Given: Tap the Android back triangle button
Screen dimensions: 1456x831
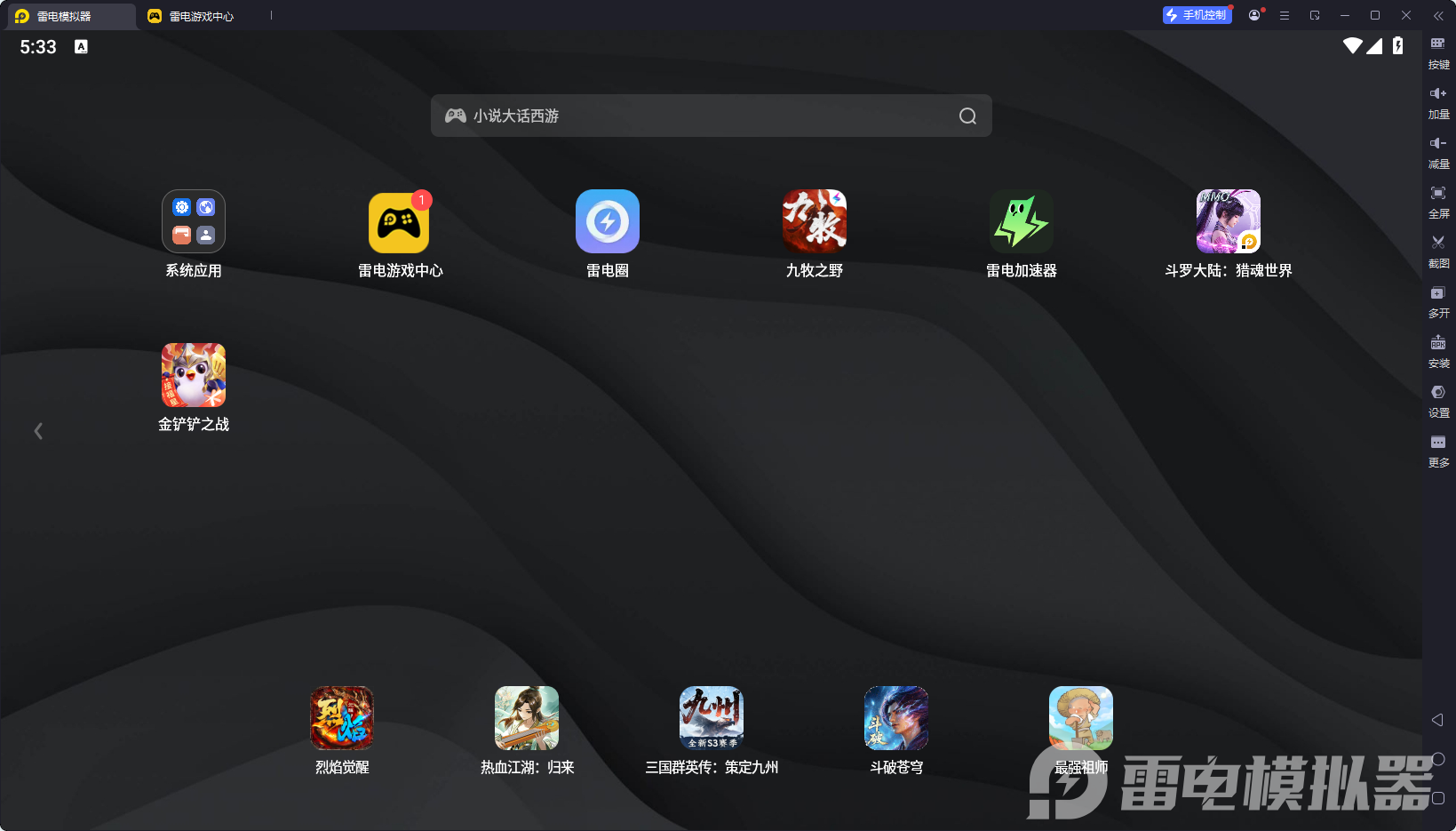Looking at the screenshot, I should tap(1437, 720).
